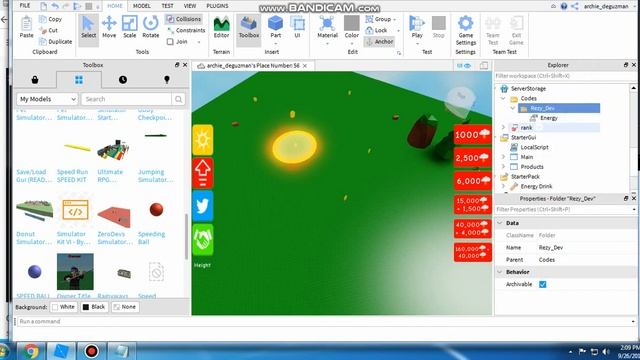Open the Toolbox recent clock tab
Viewport: 640px width, 360px height.
click(x=123, y=80)
